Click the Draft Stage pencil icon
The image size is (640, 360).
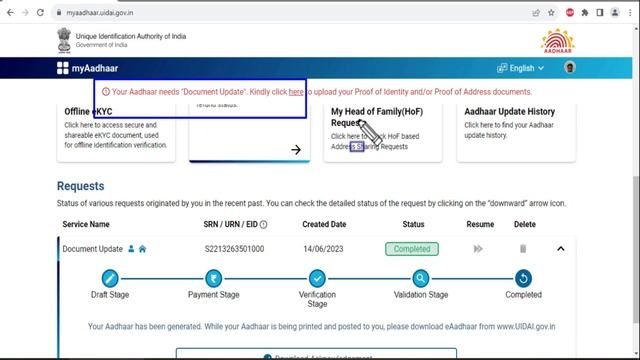[x=110, y=279]
